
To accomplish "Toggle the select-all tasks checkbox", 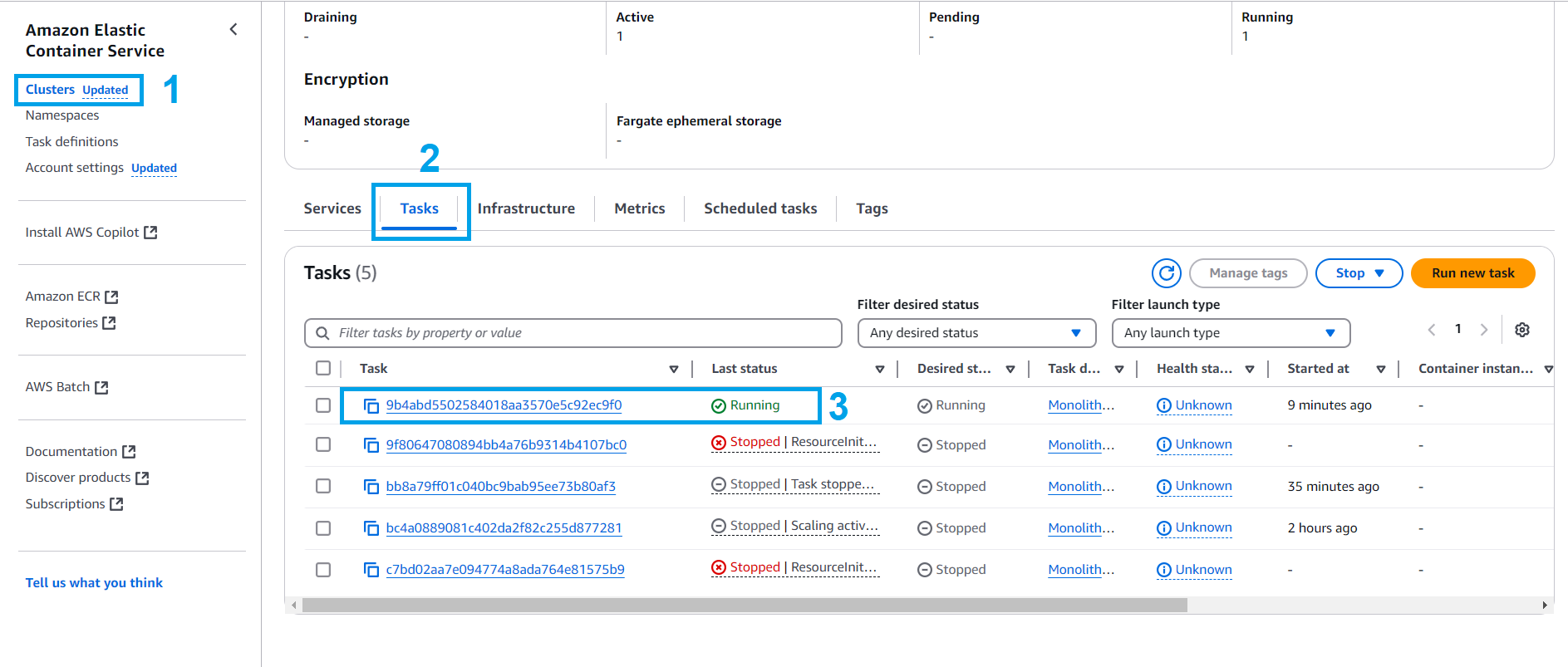I will 323,368.
